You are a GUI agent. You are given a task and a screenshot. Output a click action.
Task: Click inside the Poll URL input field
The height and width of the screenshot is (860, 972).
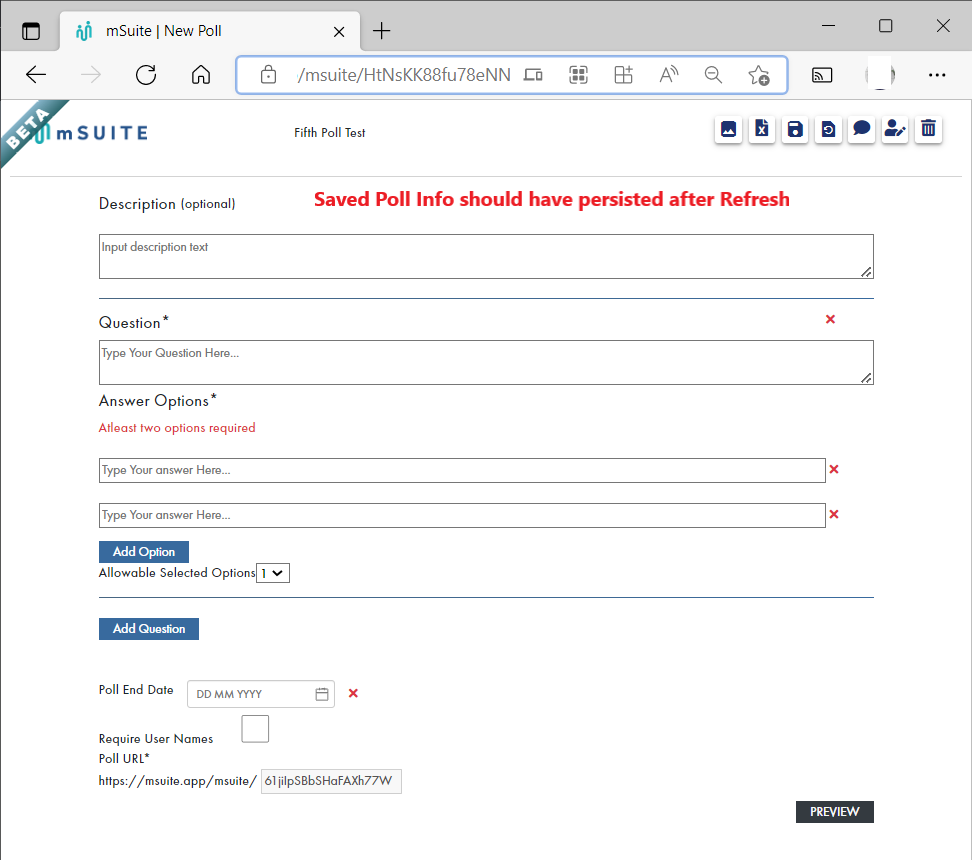[x=330, y=781]
